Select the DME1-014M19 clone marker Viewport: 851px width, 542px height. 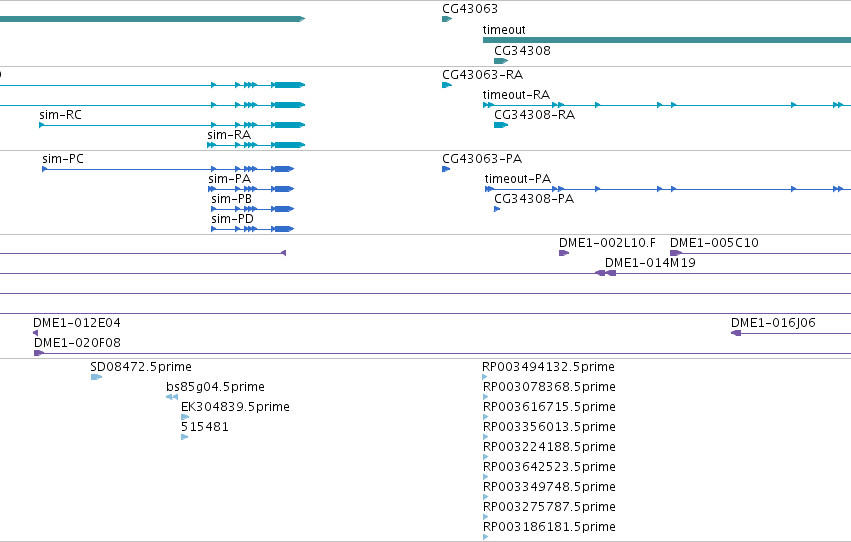(x=606, y=273)
